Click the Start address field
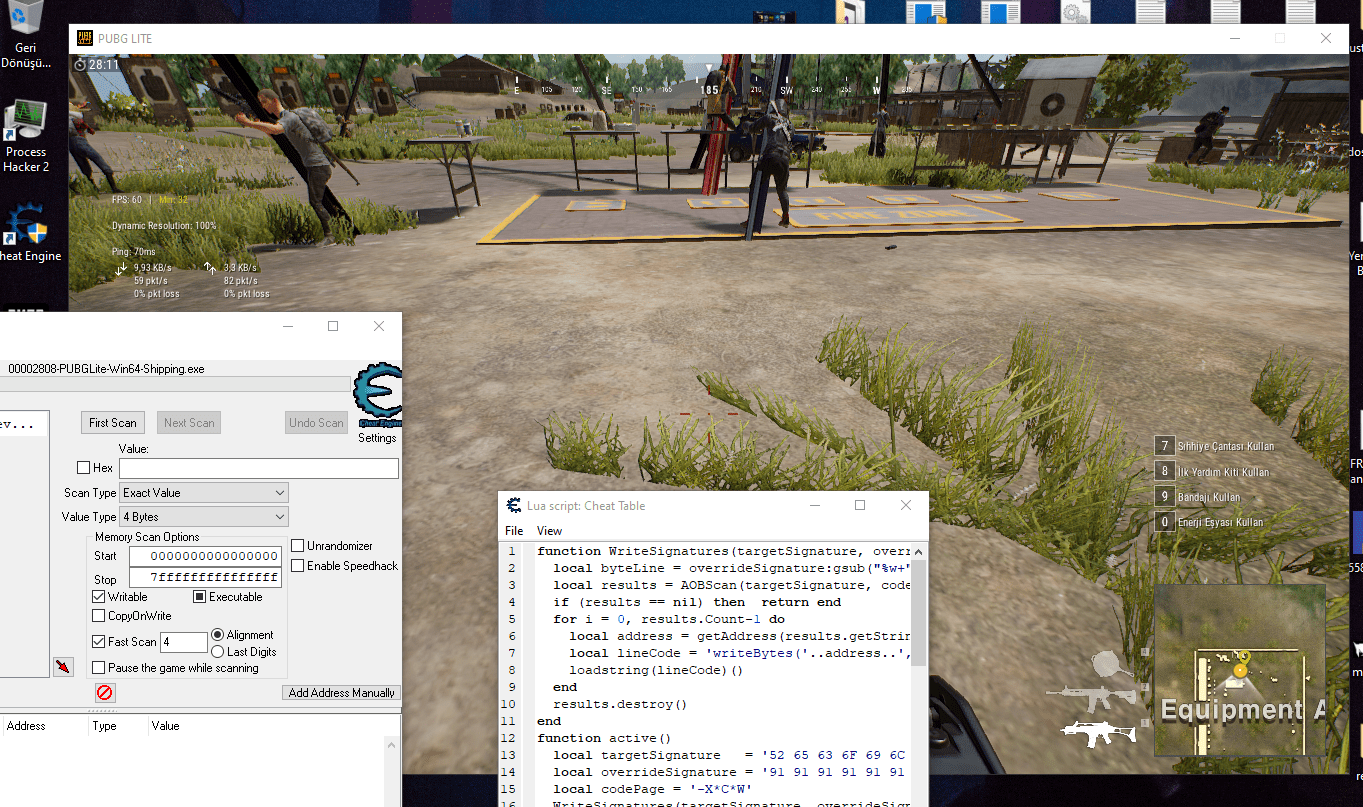This screenshot has width=1363, height=807. 205,556
